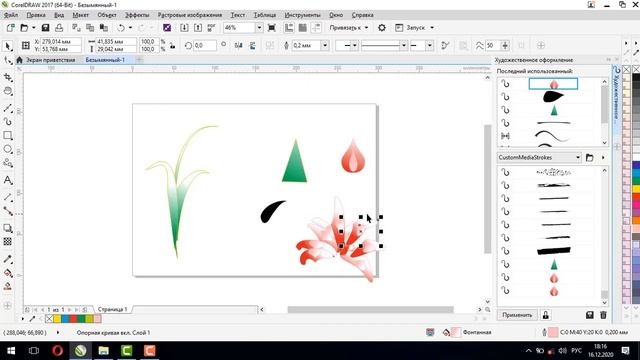Expand the Open file dropdown arrow
The height and width of the screenshot is (360, 640).
tap(33, 28)
